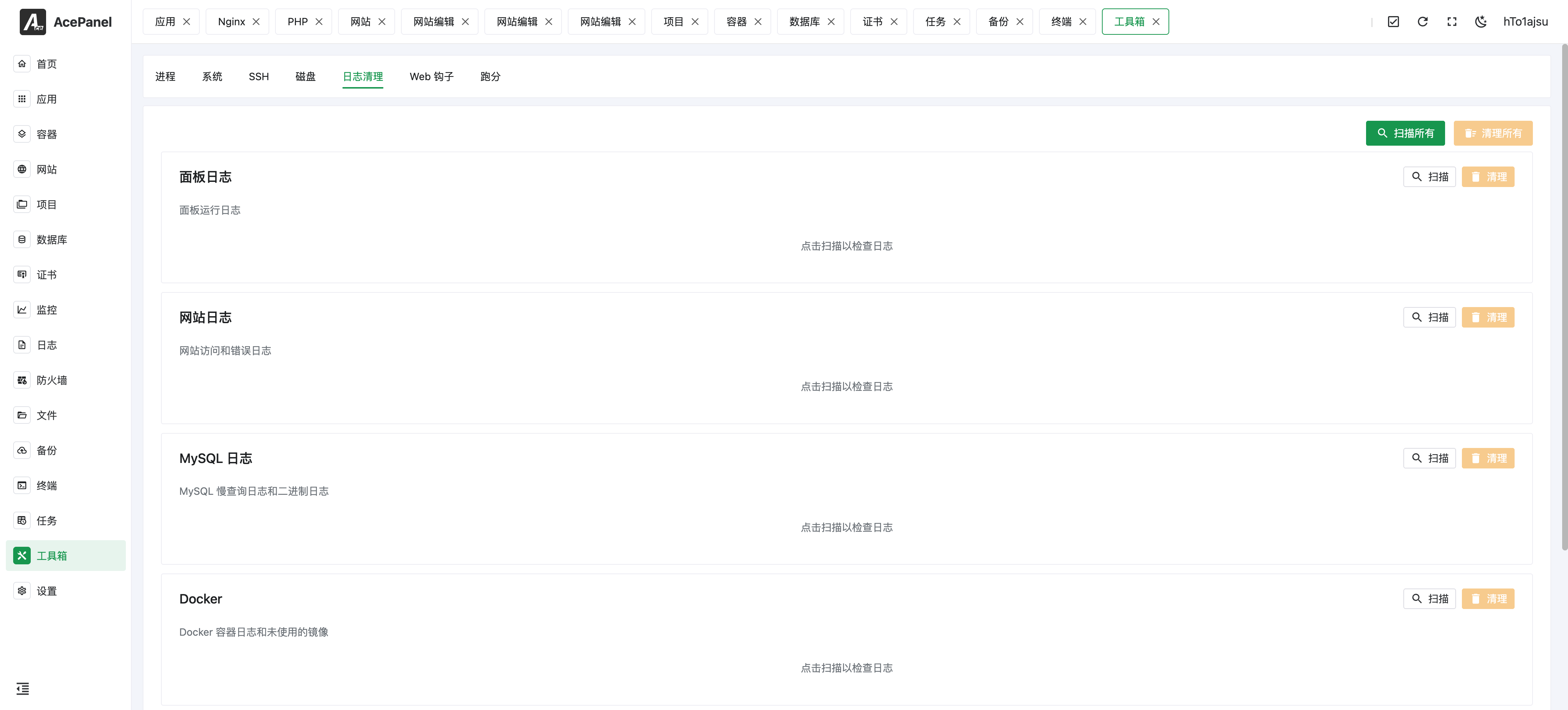1568x710 pixels.
Task: Click the checkbox icon in top bar
Action: [1393, 22]
